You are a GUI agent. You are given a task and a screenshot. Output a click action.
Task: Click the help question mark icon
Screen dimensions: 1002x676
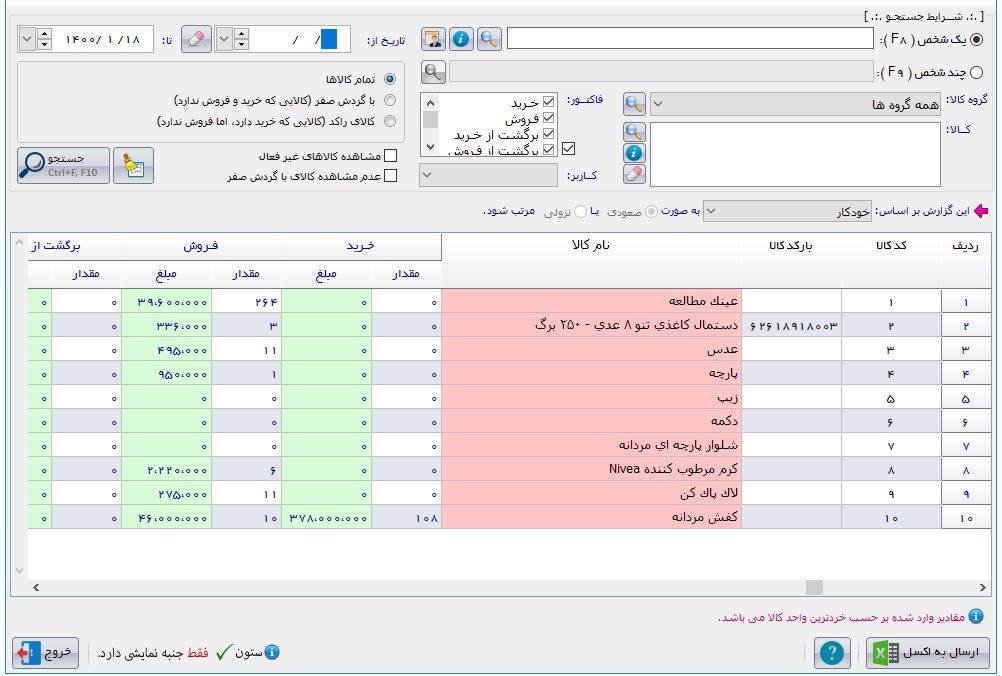click(x=831, y=653)
